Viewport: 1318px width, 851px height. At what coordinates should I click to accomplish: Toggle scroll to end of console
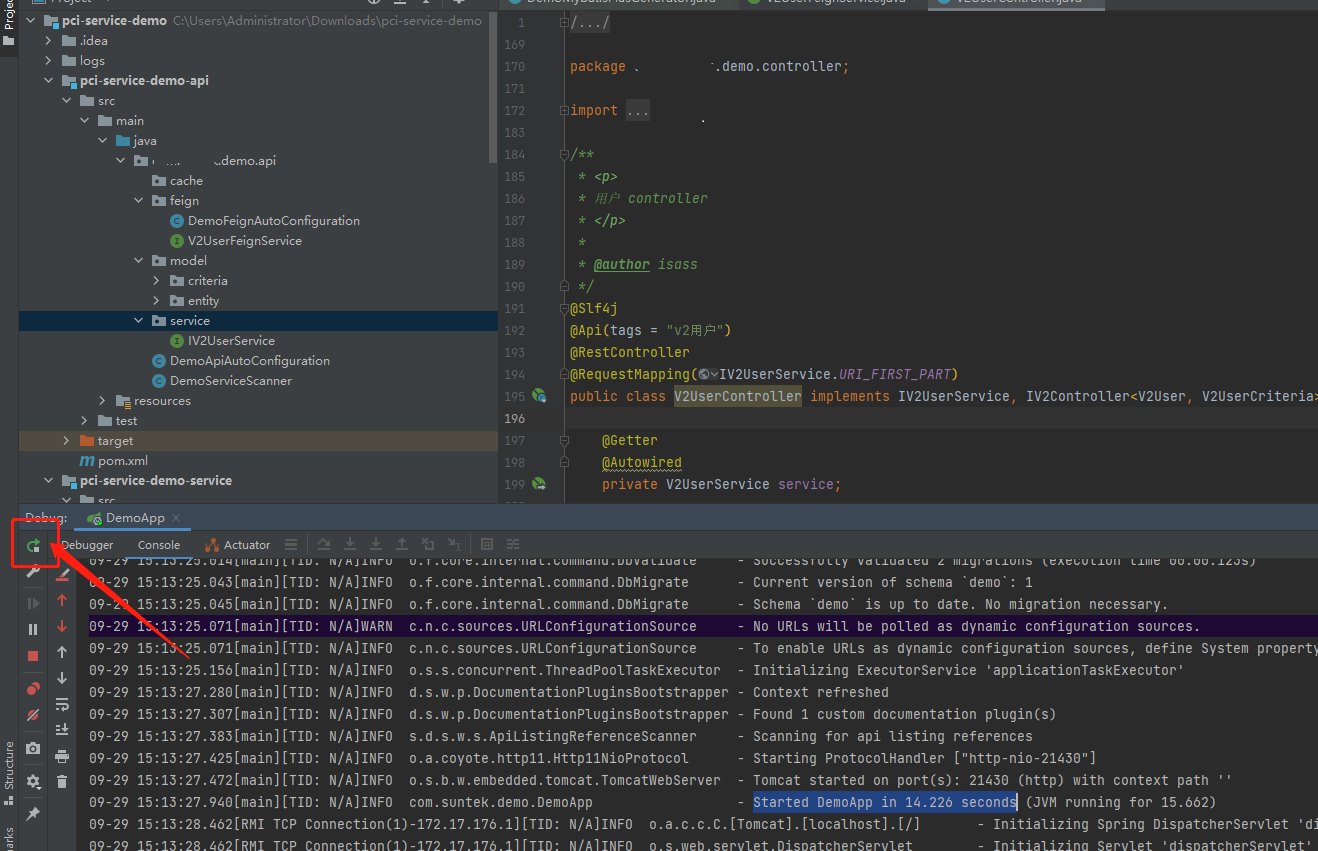(x=62, y=730)
